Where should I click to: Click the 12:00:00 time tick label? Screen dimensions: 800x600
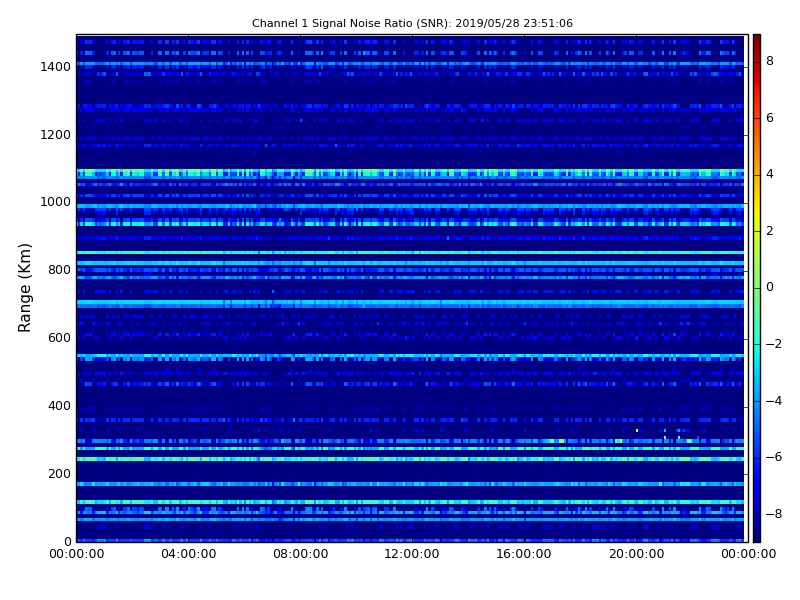point(412,554)
